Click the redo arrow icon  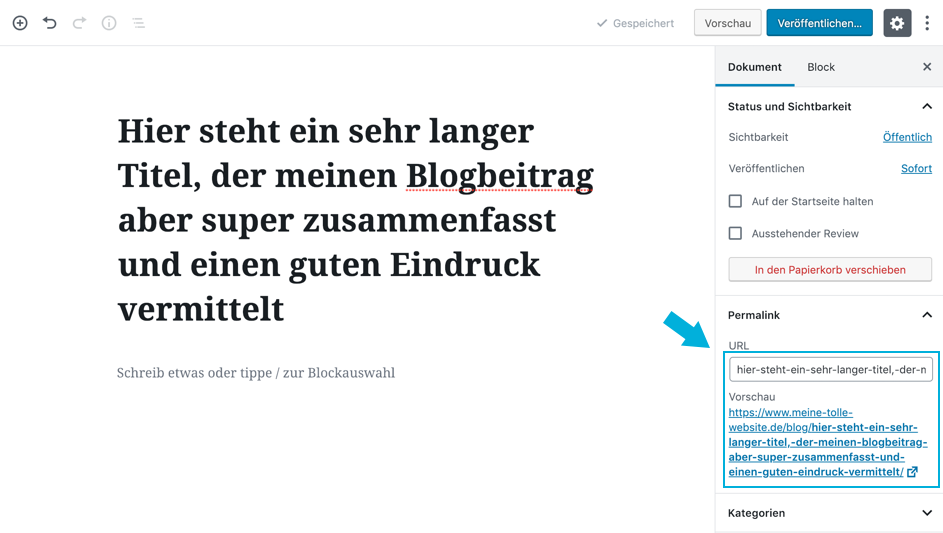[x=79, y=23]
